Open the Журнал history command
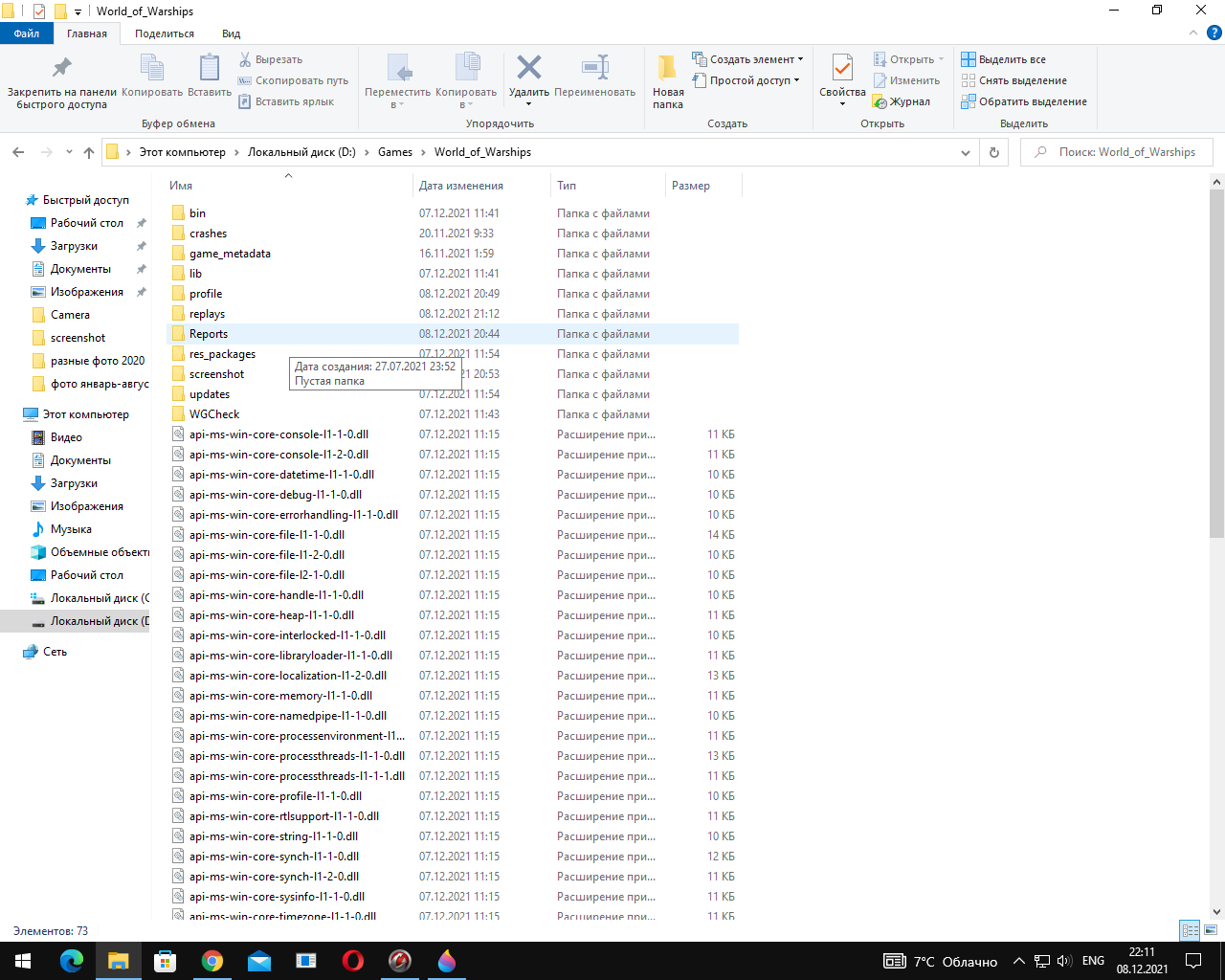This screenshot has height=980, width=1225. click(902, 101)
